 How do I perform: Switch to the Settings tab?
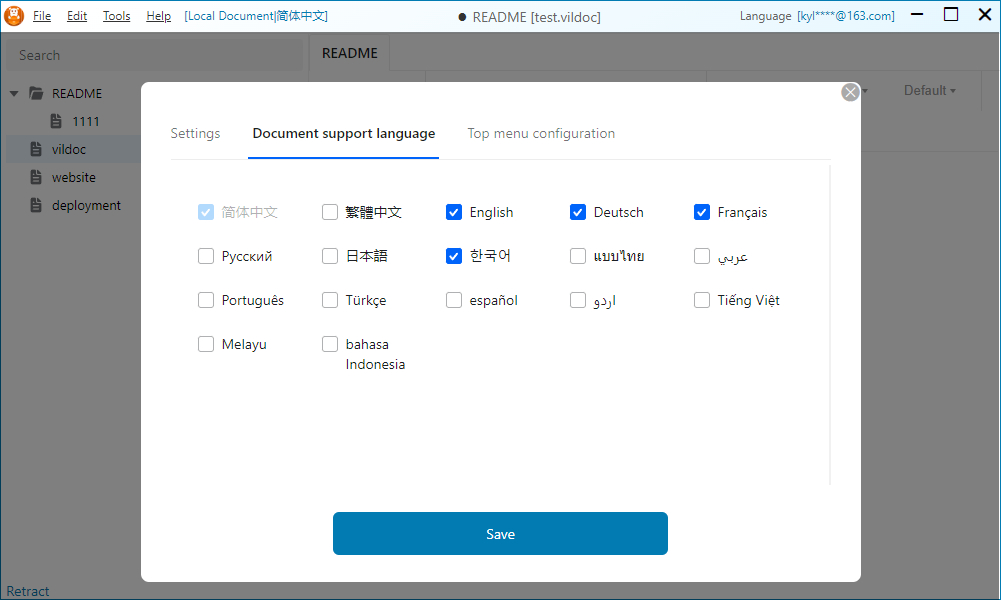click(x=195, y=133)
